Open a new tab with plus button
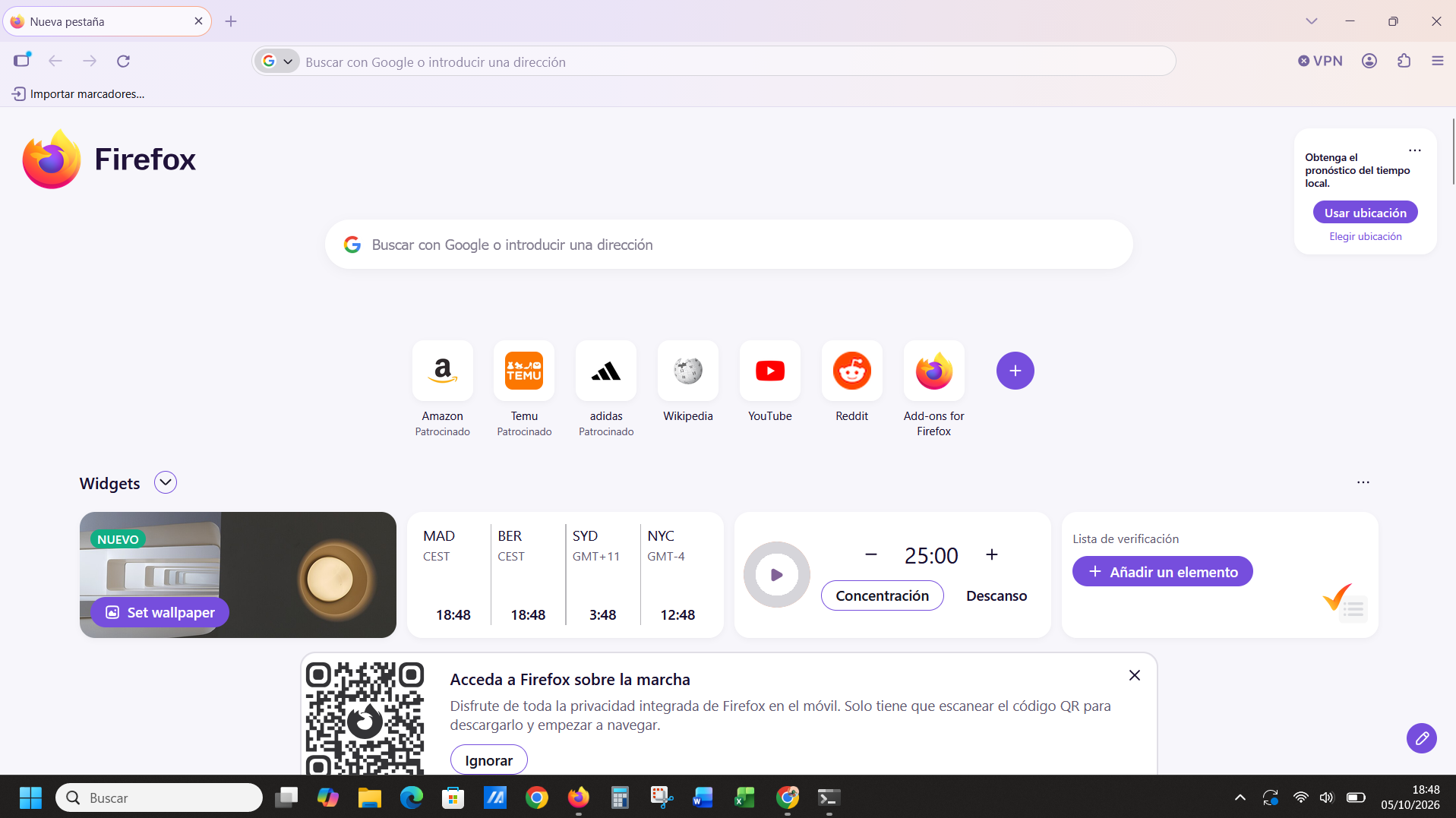 [x=231, y=21]
